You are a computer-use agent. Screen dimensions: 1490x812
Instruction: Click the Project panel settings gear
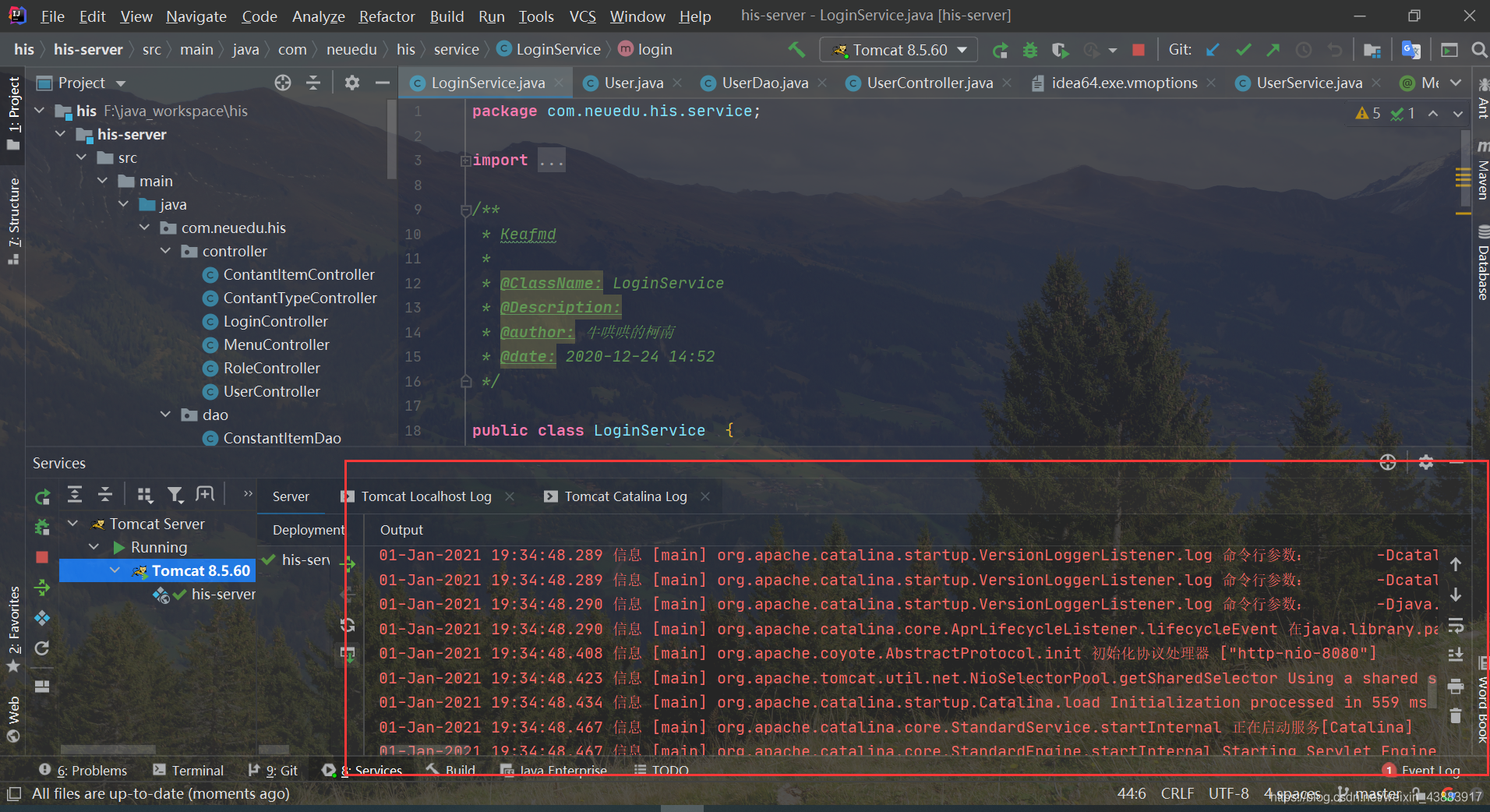[352, 83]
